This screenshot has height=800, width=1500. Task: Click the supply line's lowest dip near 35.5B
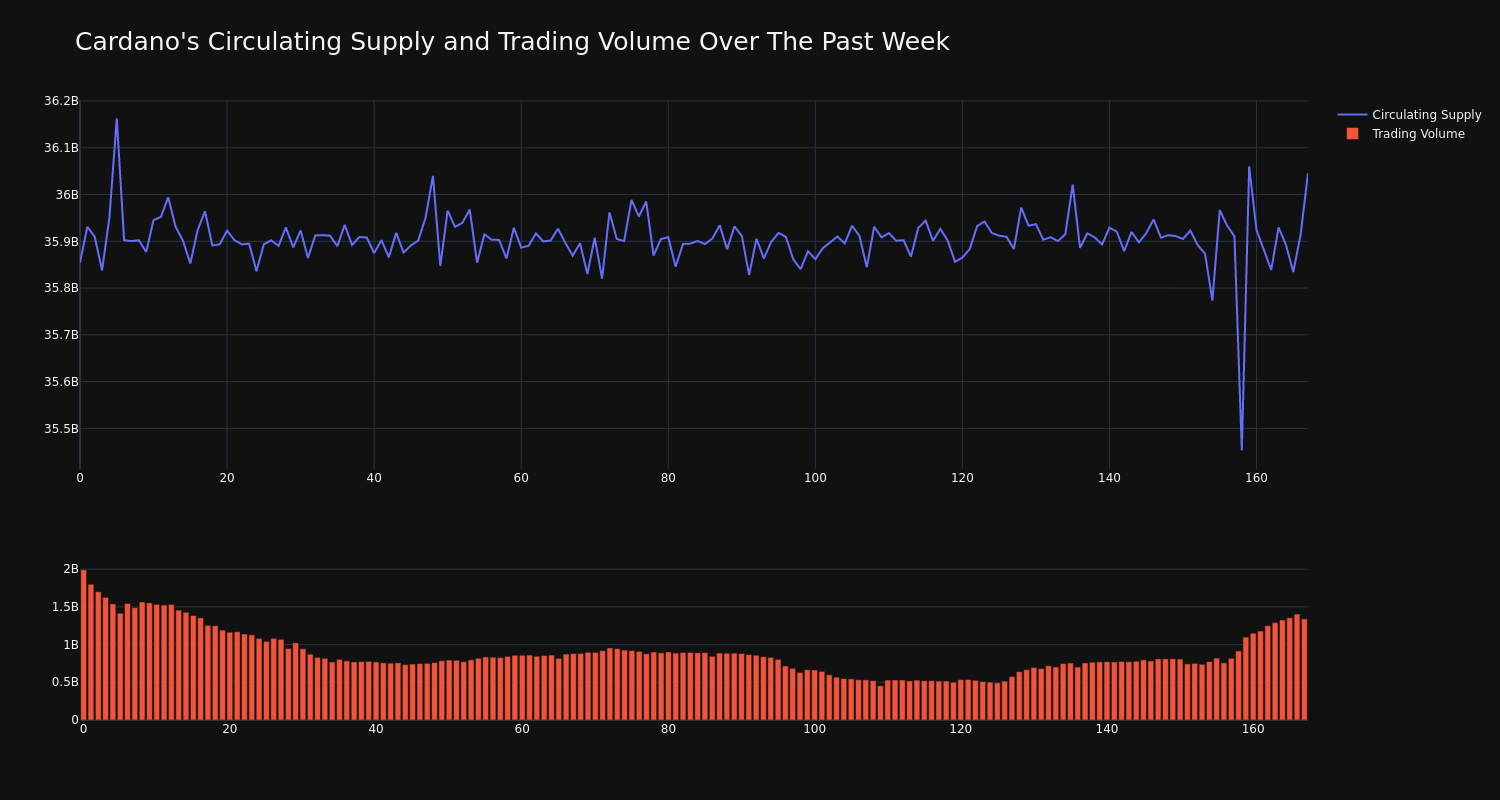pos(1242,449)
